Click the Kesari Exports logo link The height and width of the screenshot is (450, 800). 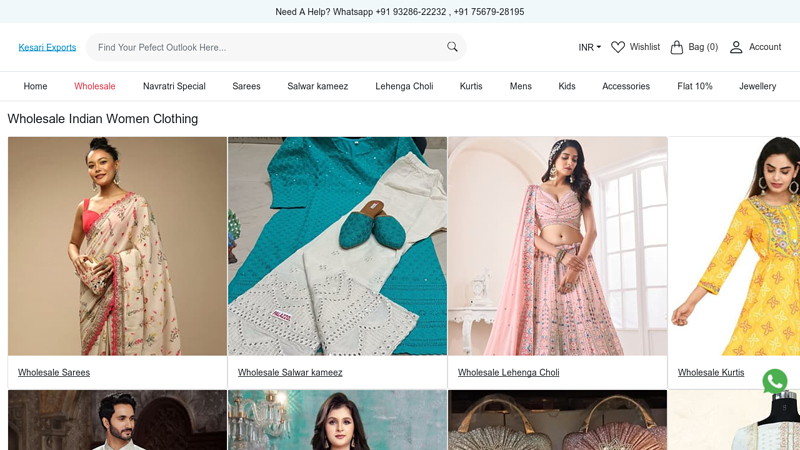coord(47,47)
